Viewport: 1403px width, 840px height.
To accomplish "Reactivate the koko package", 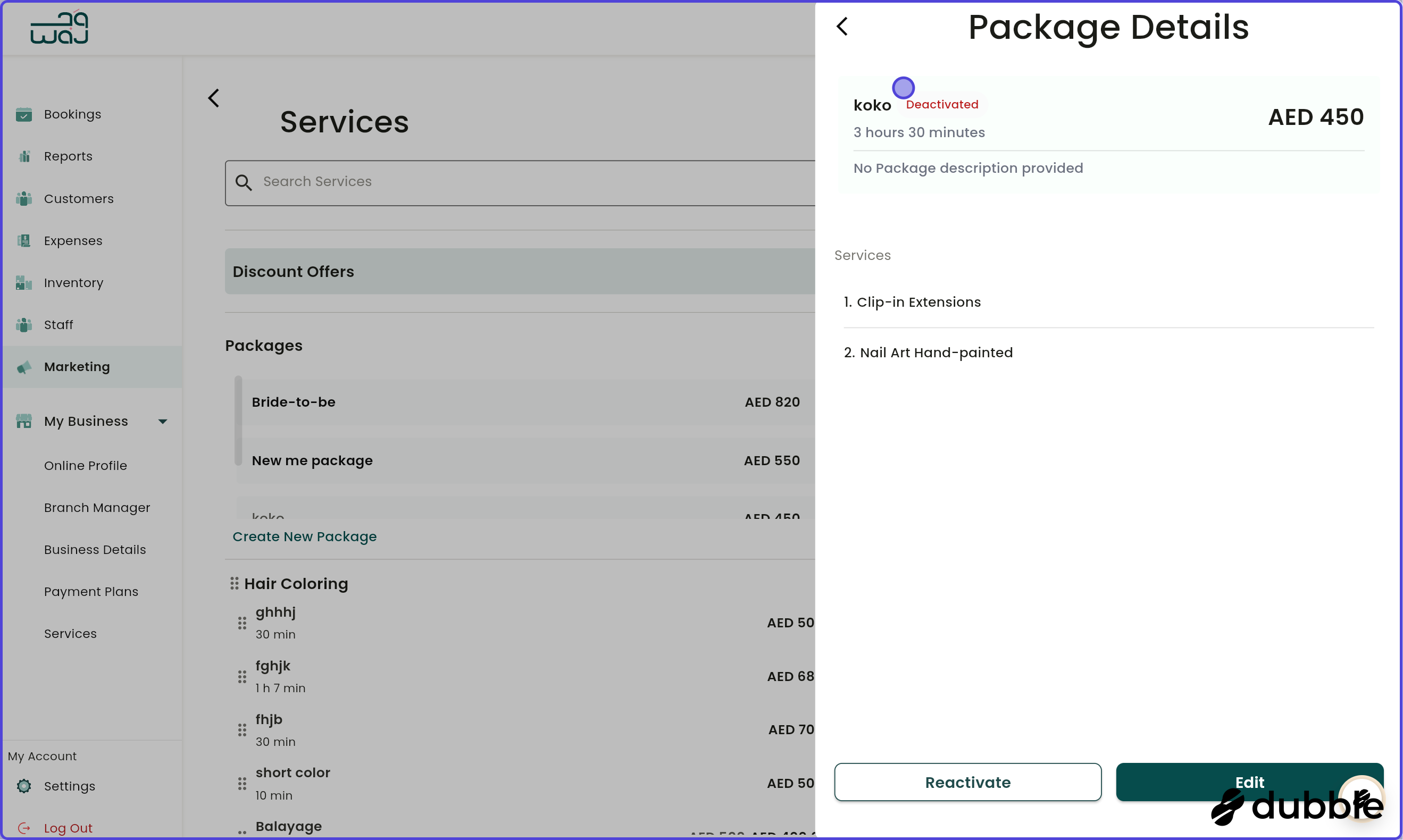I will coord(967,782).
